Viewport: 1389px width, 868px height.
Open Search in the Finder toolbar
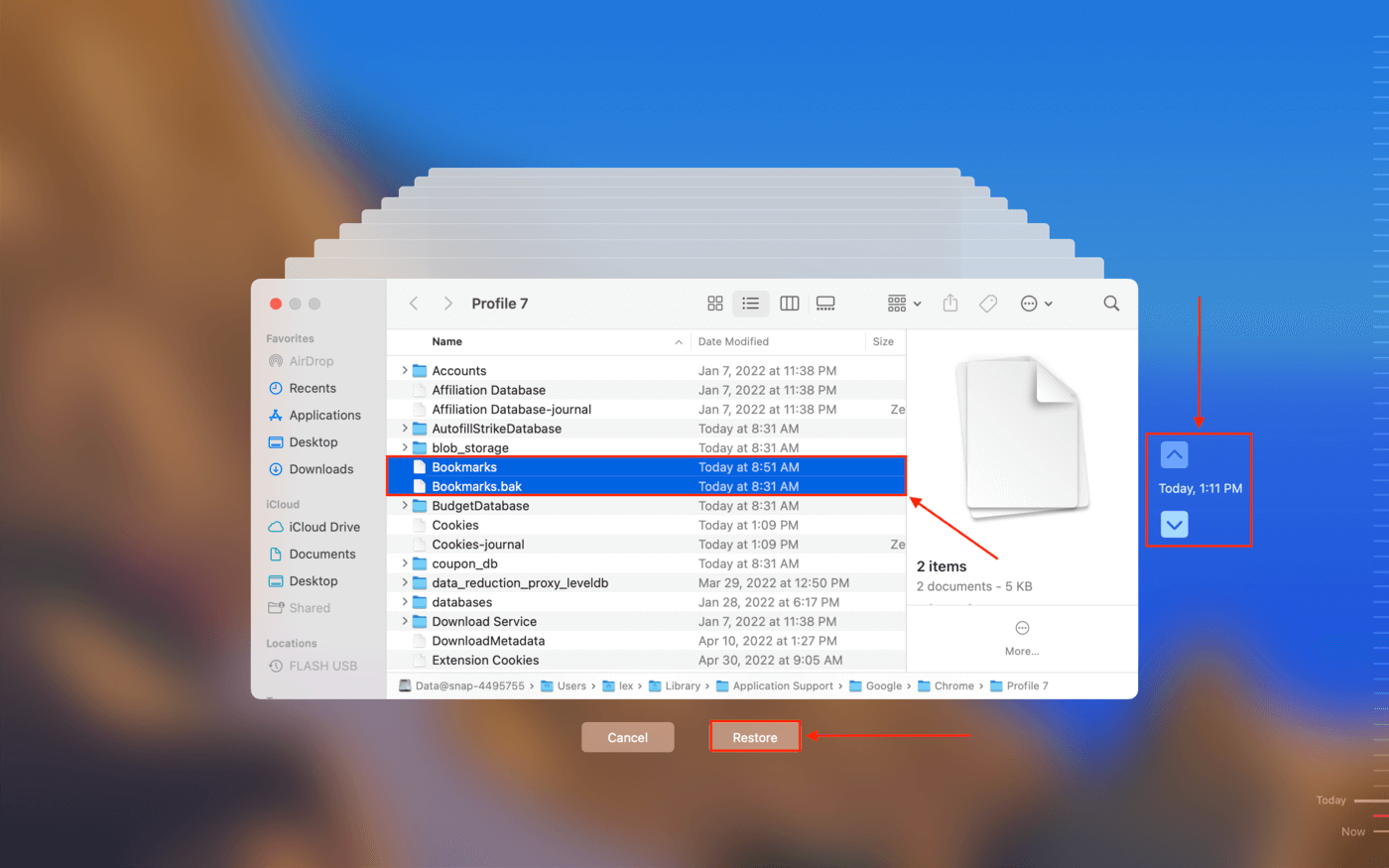point(1110,304)
